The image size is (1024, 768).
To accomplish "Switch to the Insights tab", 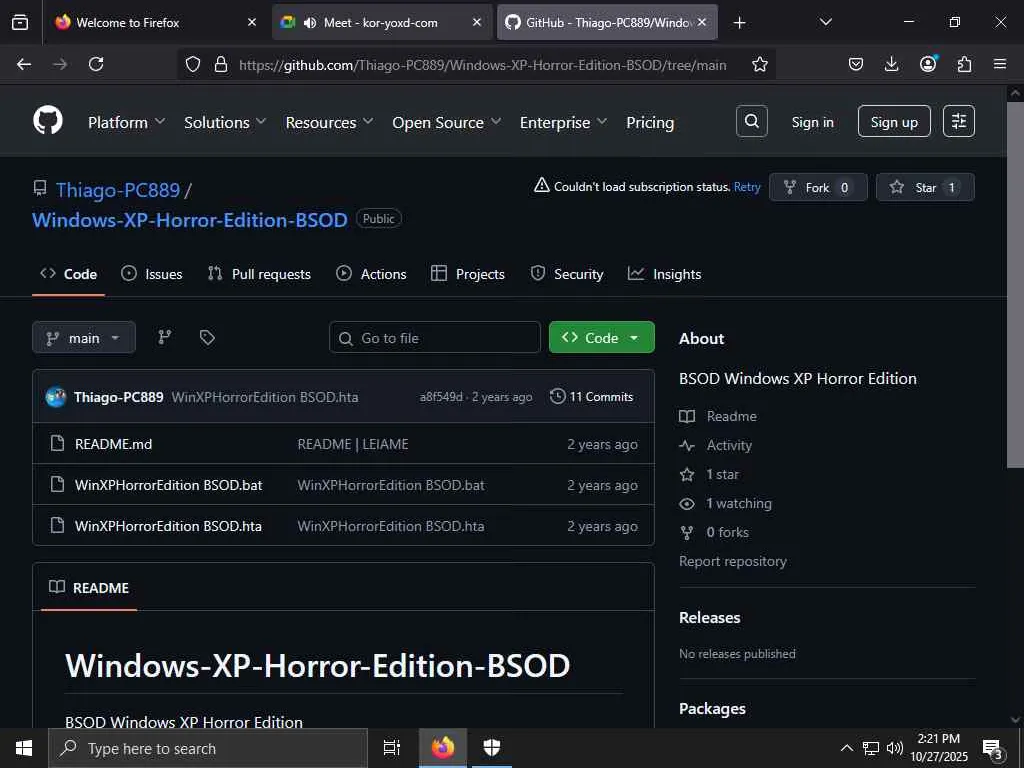I will (x=664, y=274).
